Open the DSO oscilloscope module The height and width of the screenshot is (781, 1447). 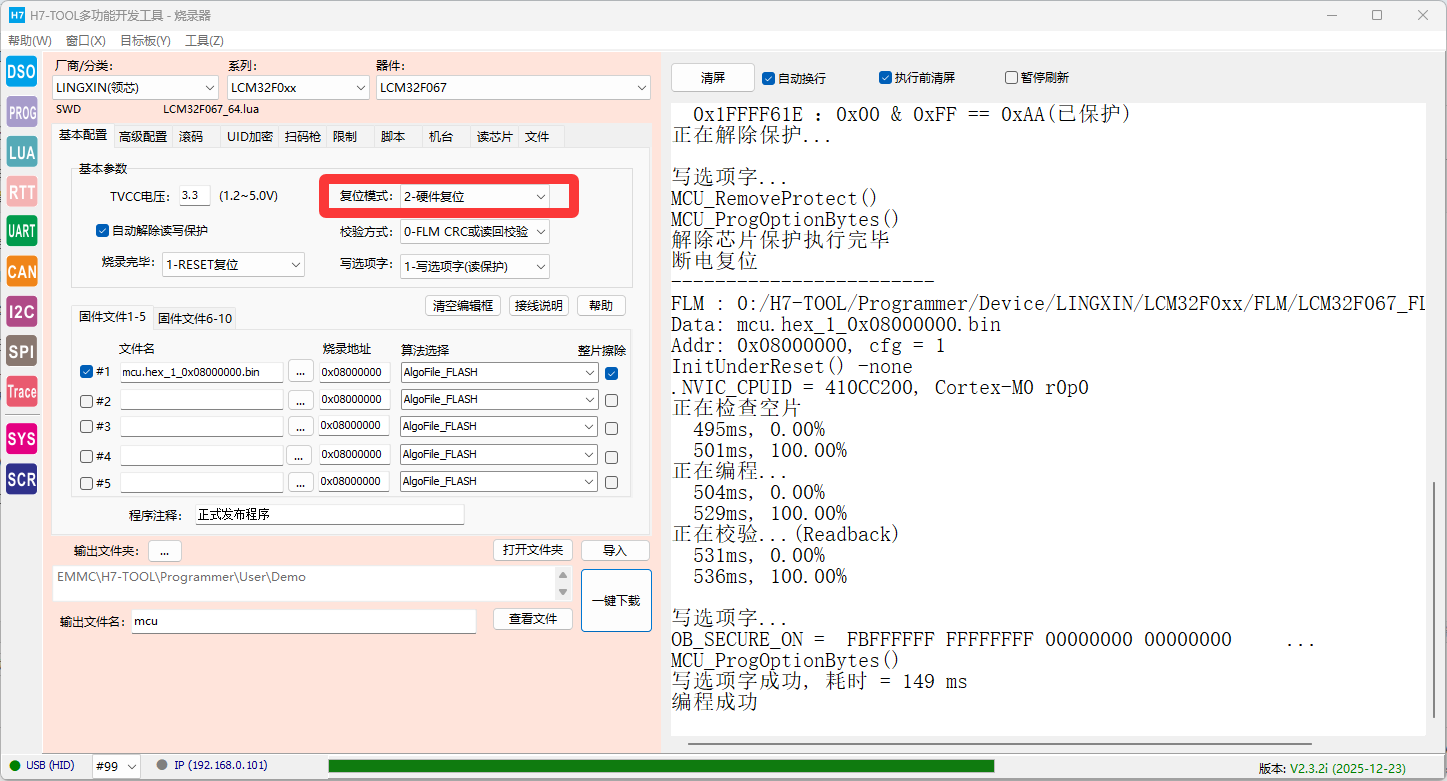(x=21, y=72)
